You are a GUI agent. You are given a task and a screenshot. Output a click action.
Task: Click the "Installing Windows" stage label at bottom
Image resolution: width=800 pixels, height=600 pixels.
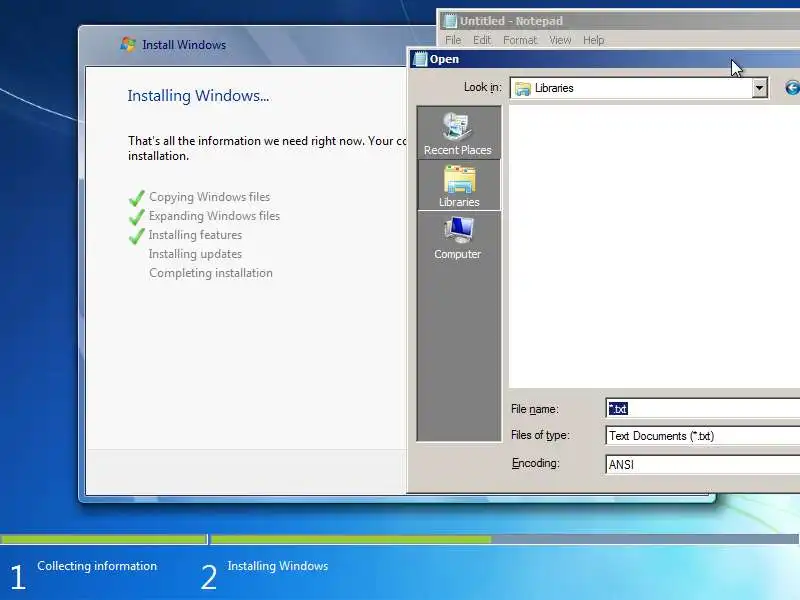tap(278, 566)
